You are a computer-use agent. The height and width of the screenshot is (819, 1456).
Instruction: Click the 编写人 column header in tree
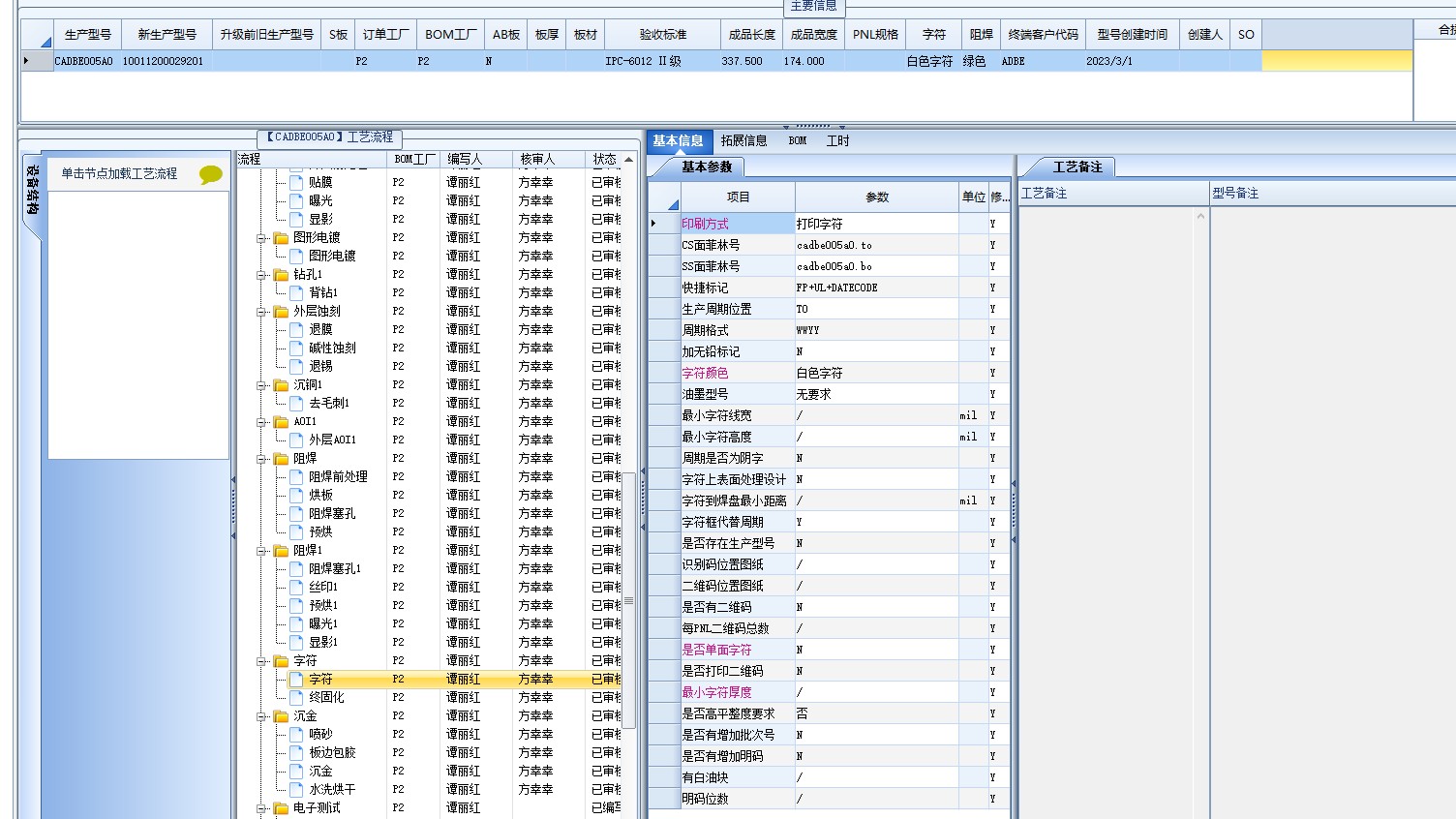click(476, 159)
